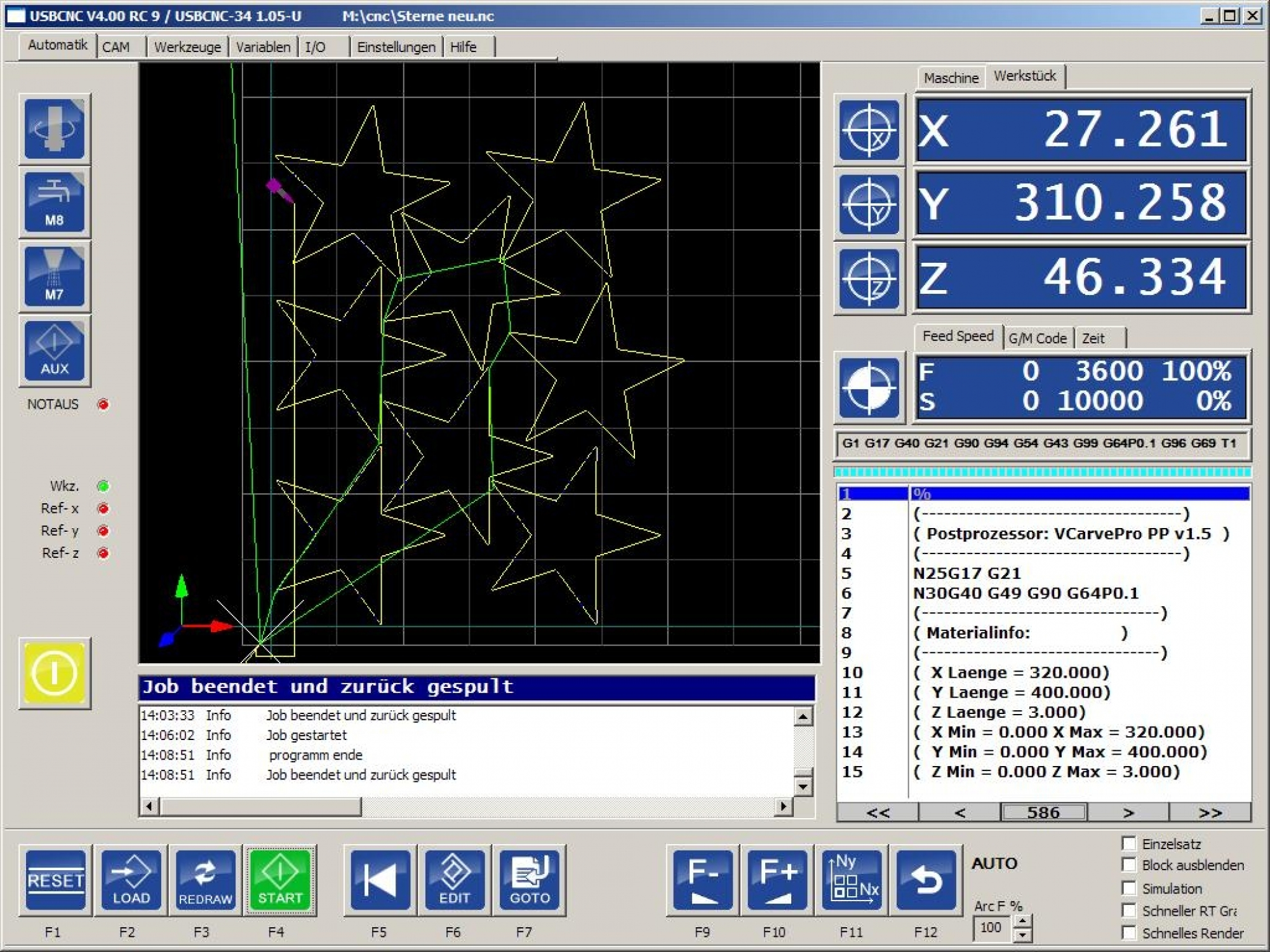Decrease feed with F- button

(x=703, y=880)
